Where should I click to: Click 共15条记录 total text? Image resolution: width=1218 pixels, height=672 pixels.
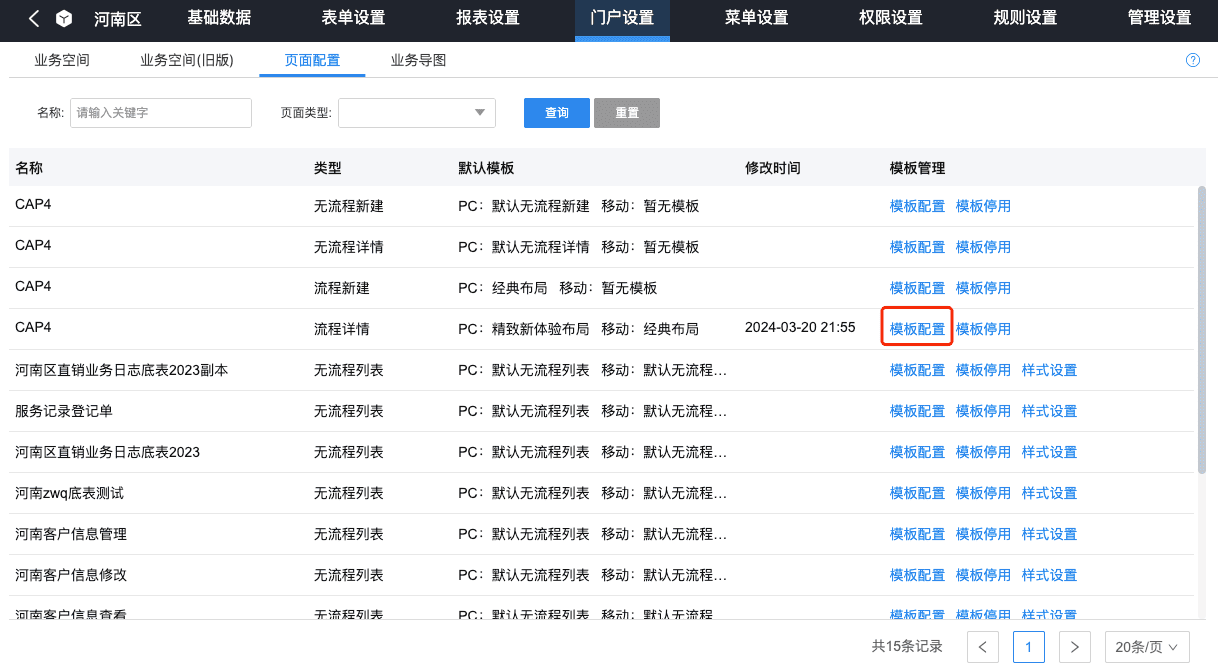point(907,647)
